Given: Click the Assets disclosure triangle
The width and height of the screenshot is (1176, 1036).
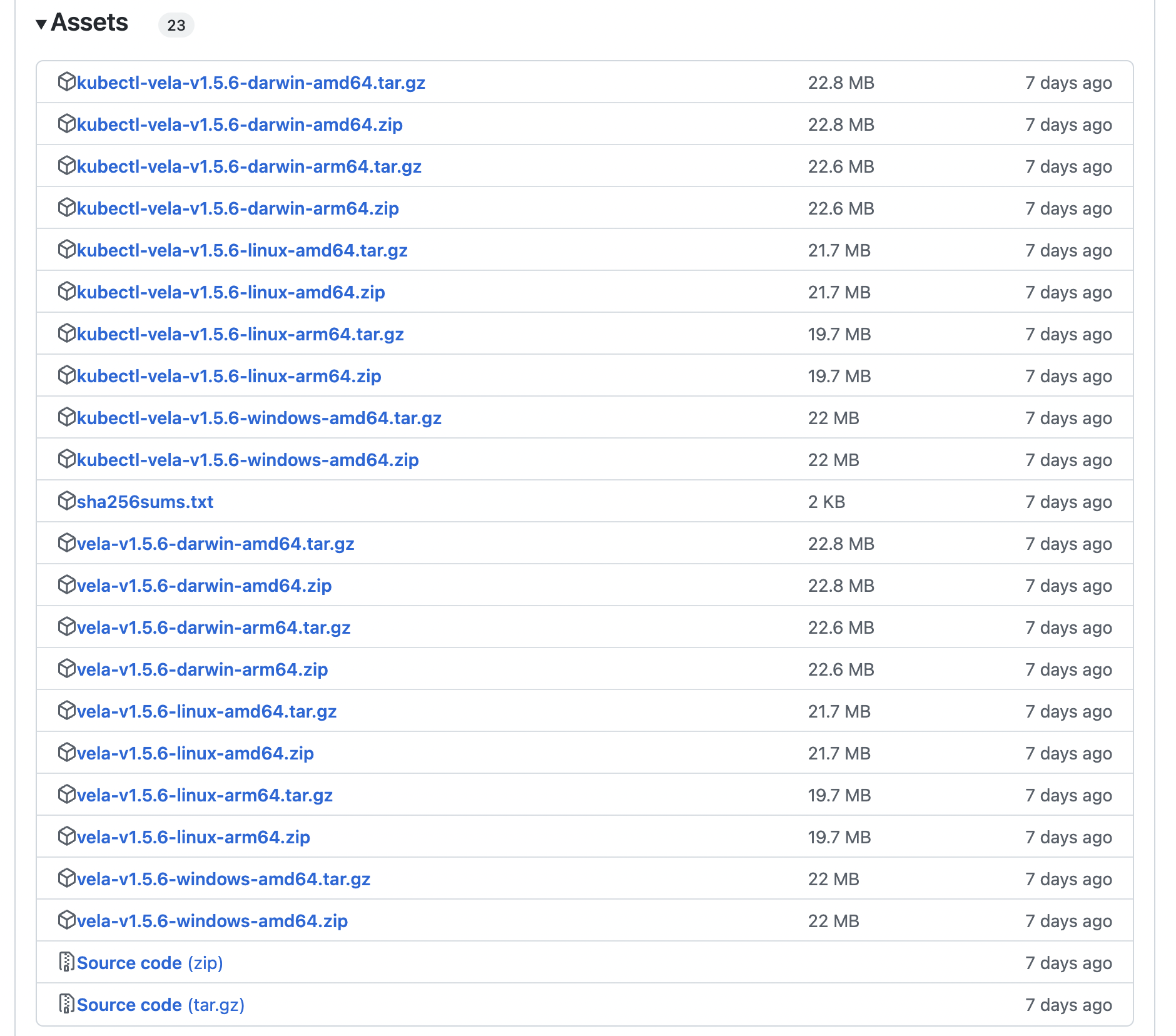Looking at the screenshot, I should click(42, 24).
